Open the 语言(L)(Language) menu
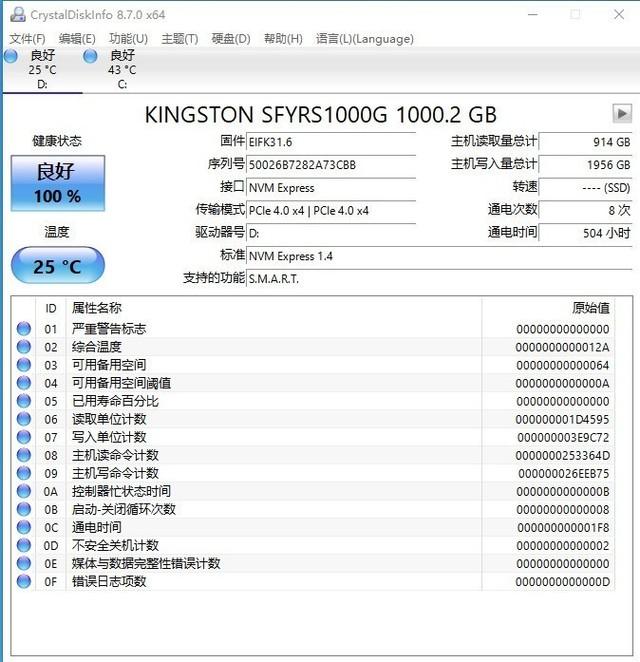This screenshot has height=662, width=640. pyautogui.click(x=365, y=39)
